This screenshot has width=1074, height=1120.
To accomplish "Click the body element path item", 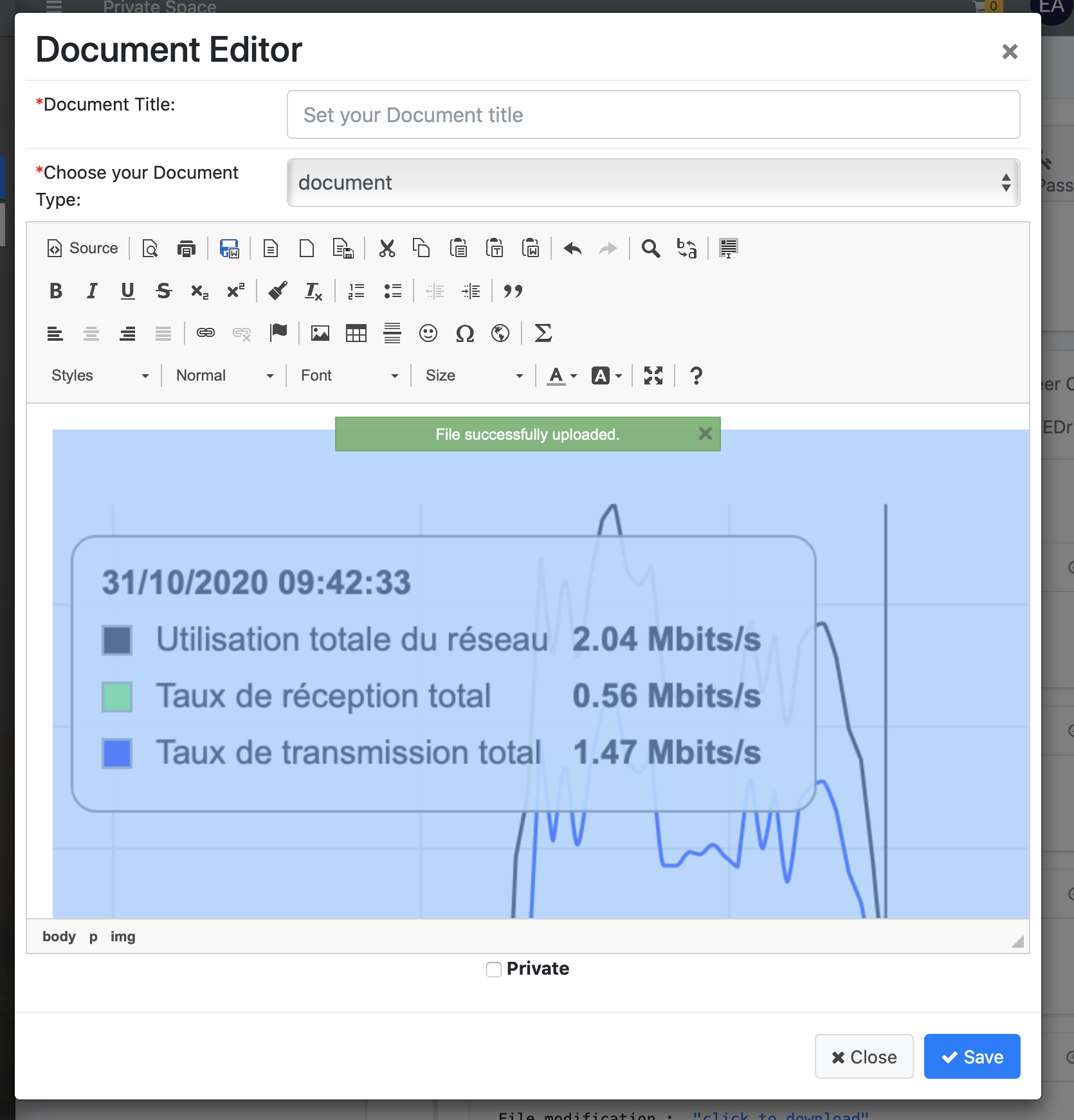I will 59,936.
